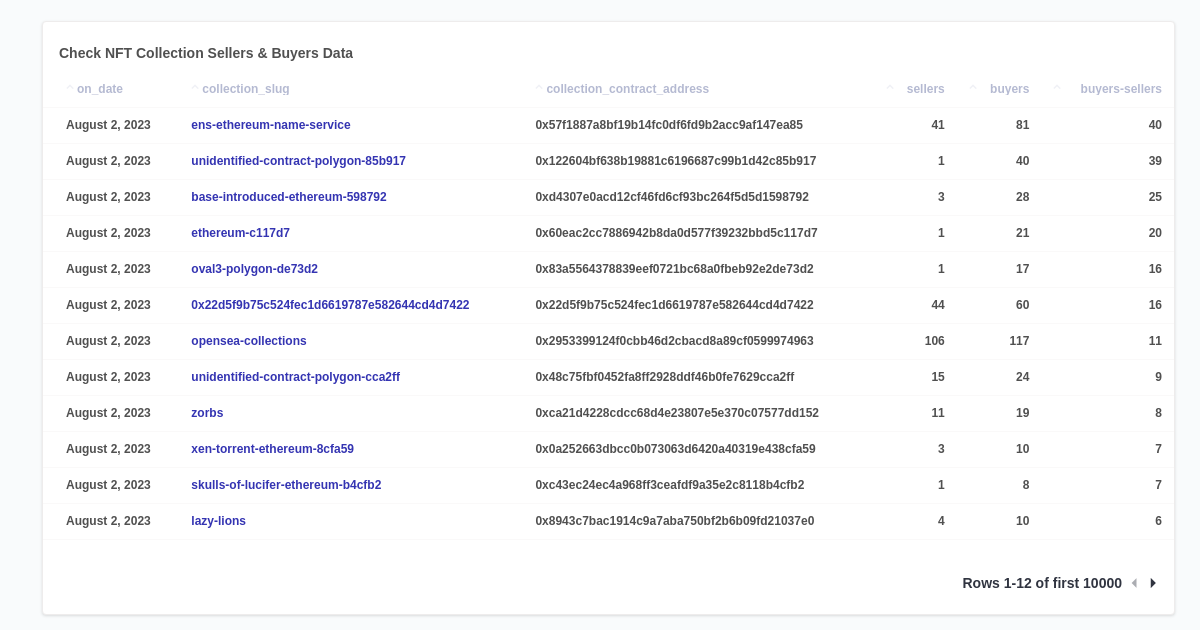1200x630 pixels.
Task: Click the sort icon beside buyers column
Action: point(972,88)
